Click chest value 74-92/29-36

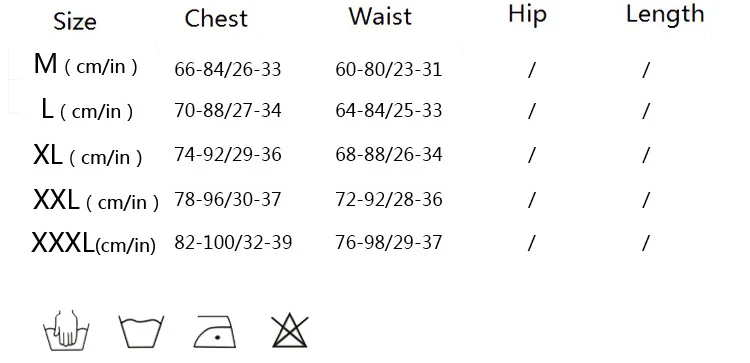click(228, 154)
